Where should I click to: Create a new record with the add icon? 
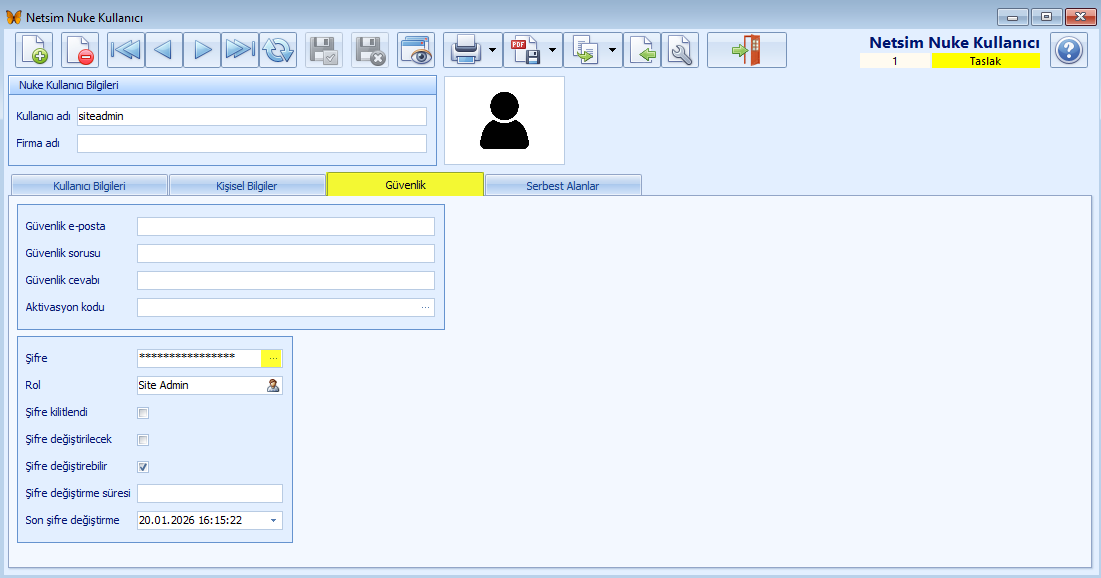34,50
